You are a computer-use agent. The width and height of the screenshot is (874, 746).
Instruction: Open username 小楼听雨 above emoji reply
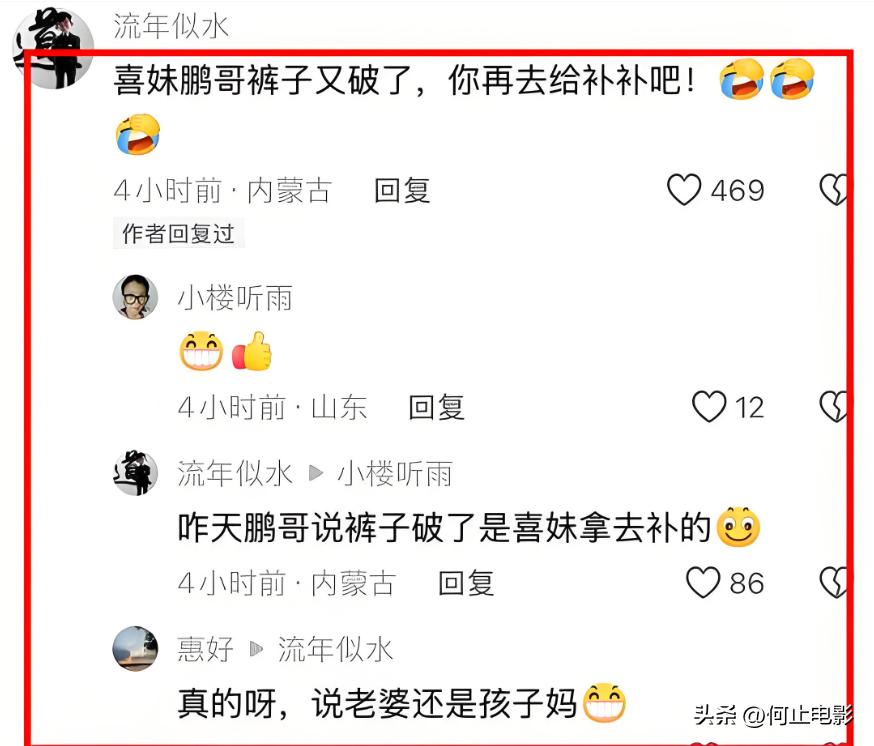[x=235, y=297]
